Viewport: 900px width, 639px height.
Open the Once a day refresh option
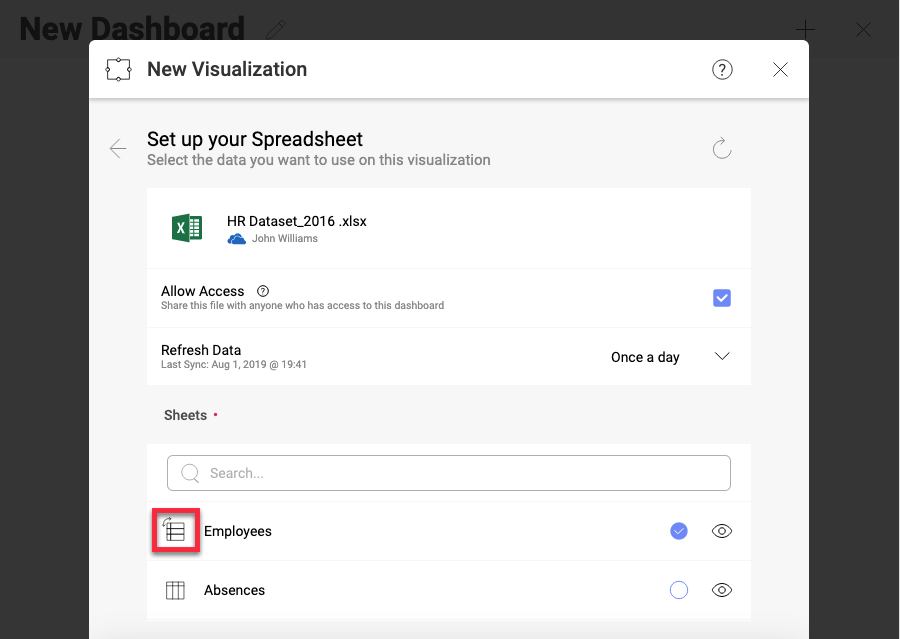(x=645, y=357)
